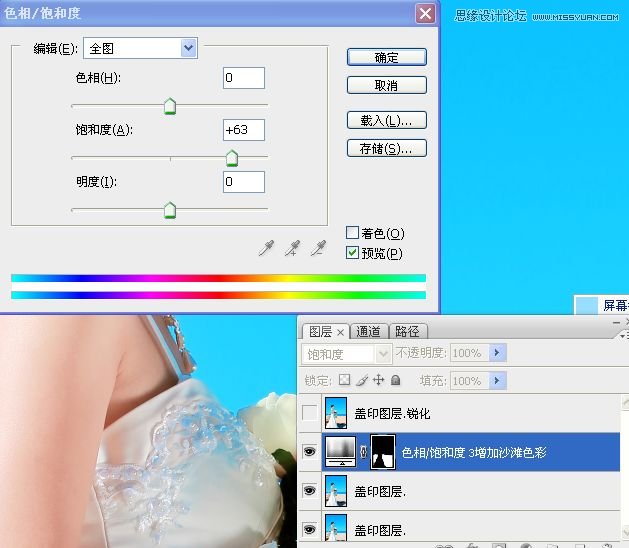Pick the plain eyedropper tool in Hue/Saturation dialog
Screen dimensions: 629x548
(266, 248)
